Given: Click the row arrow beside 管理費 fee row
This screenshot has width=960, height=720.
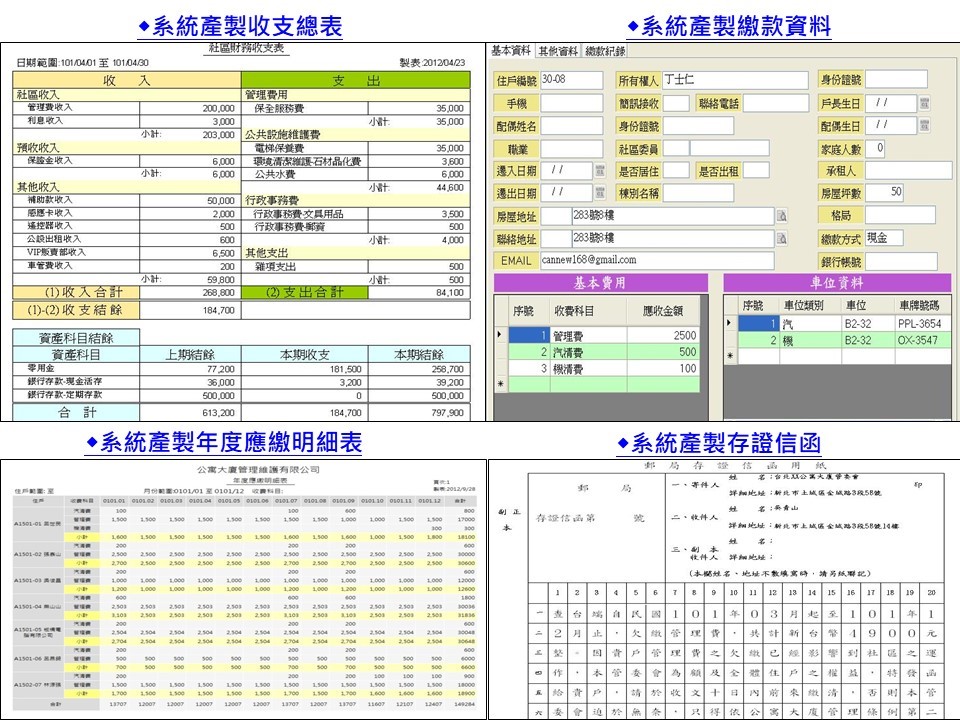Looking at the screenshot, I should coord(500,334).
